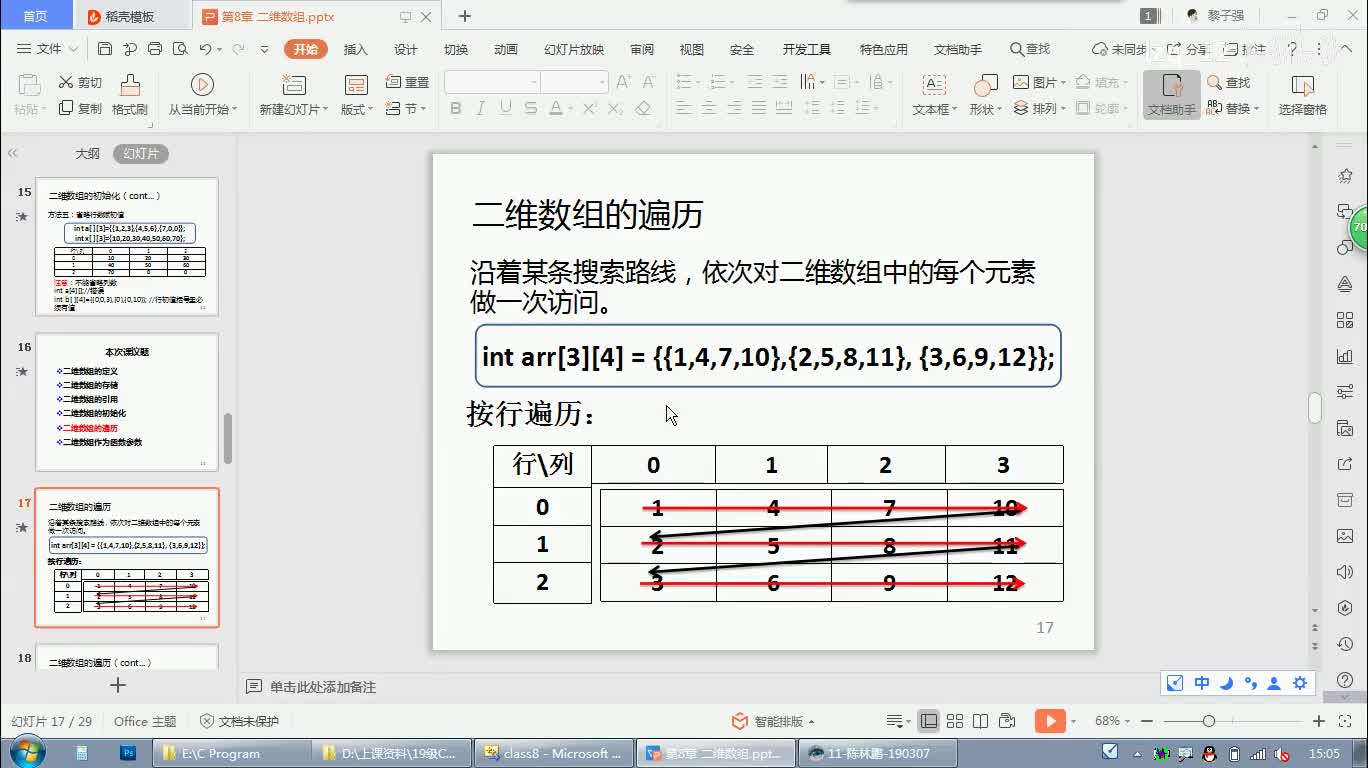Toggle normal view in status bar

coord(929,721)
